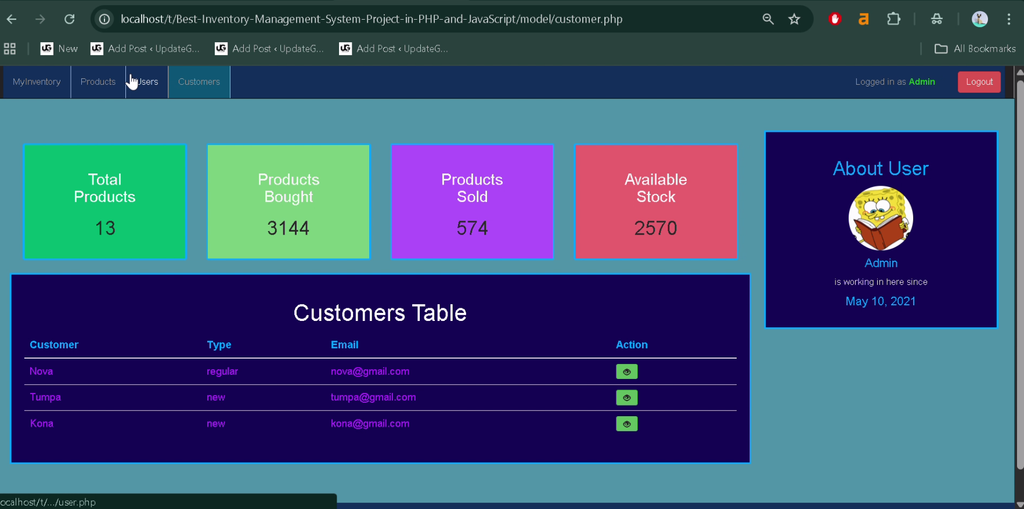The width and height of the screenshot is (1024, 509).
Task: Open Chrome three-dot menu
Action: pos(1010,19)
